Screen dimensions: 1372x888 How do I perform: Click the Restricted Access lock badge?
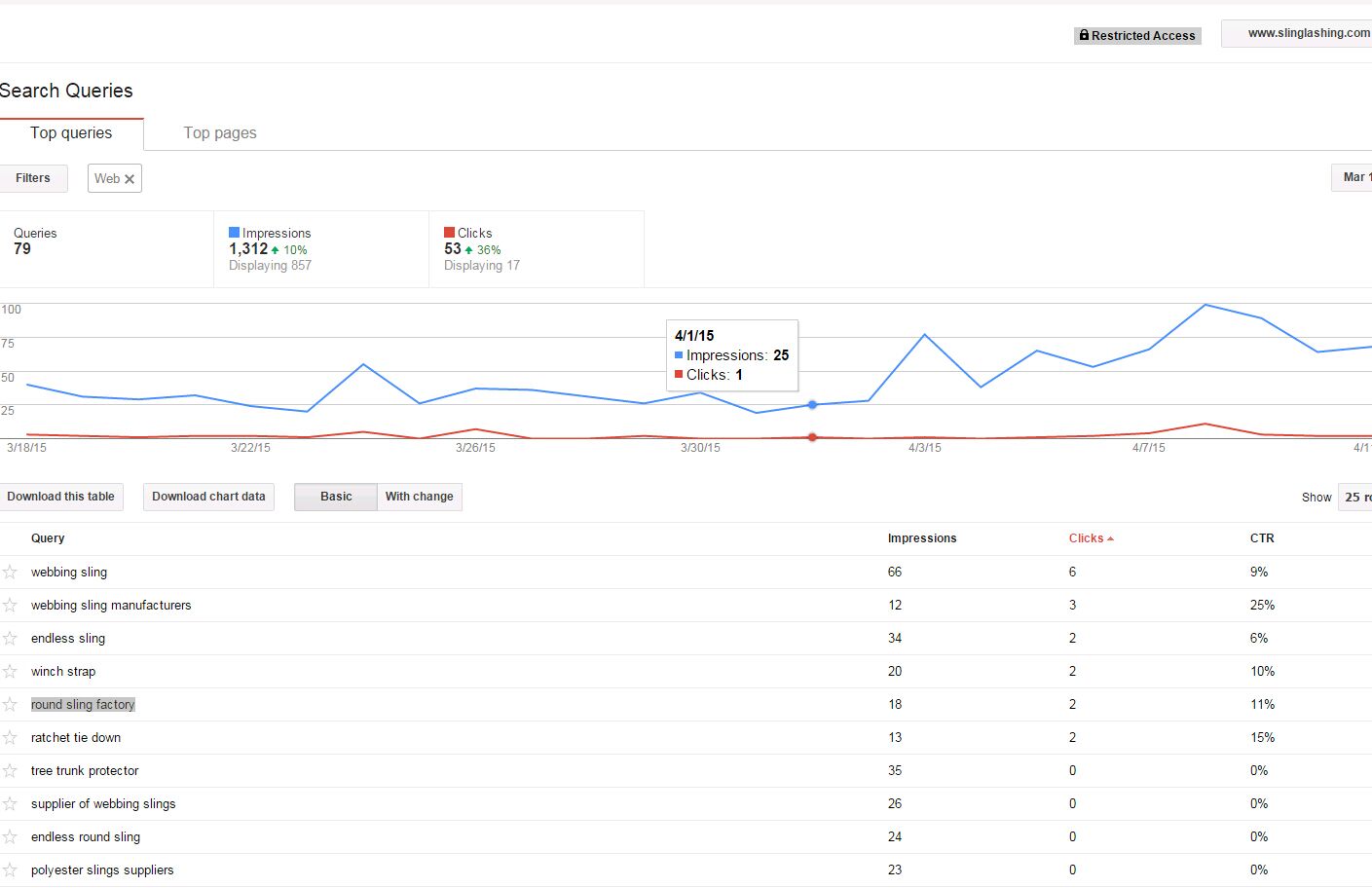1137,35
